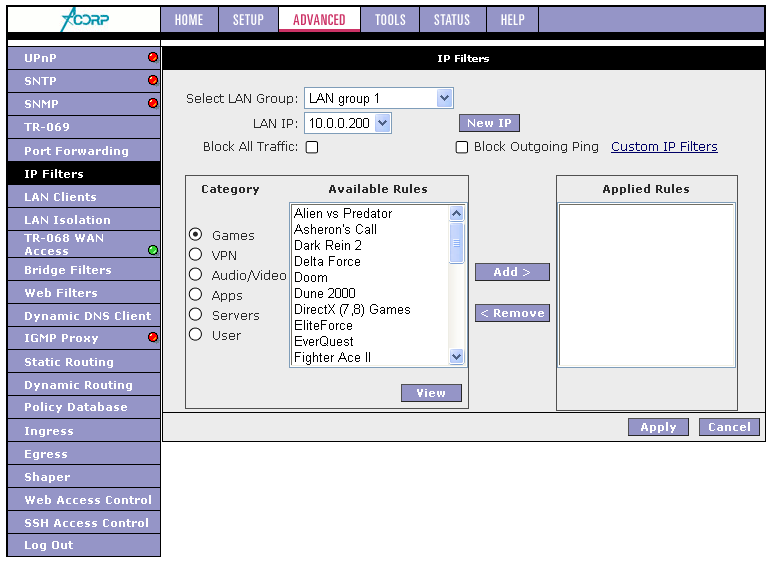Open LAN Isolation page
775x565 pixels.
tap(84, 219)
